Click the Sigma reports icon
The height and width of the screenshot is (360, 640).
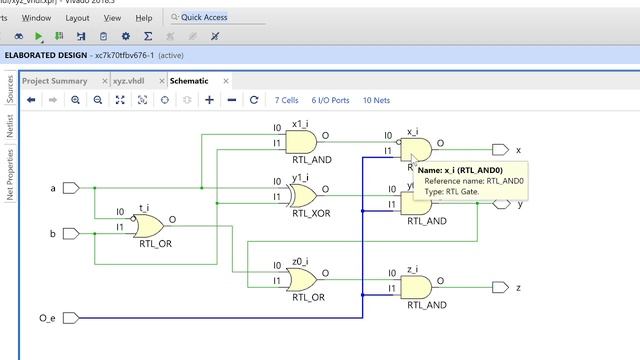[x=148, y=36]
